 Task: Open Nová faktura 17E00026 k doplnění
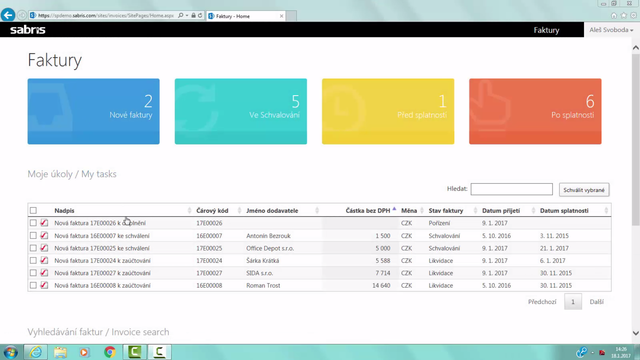tap(100, 223)
